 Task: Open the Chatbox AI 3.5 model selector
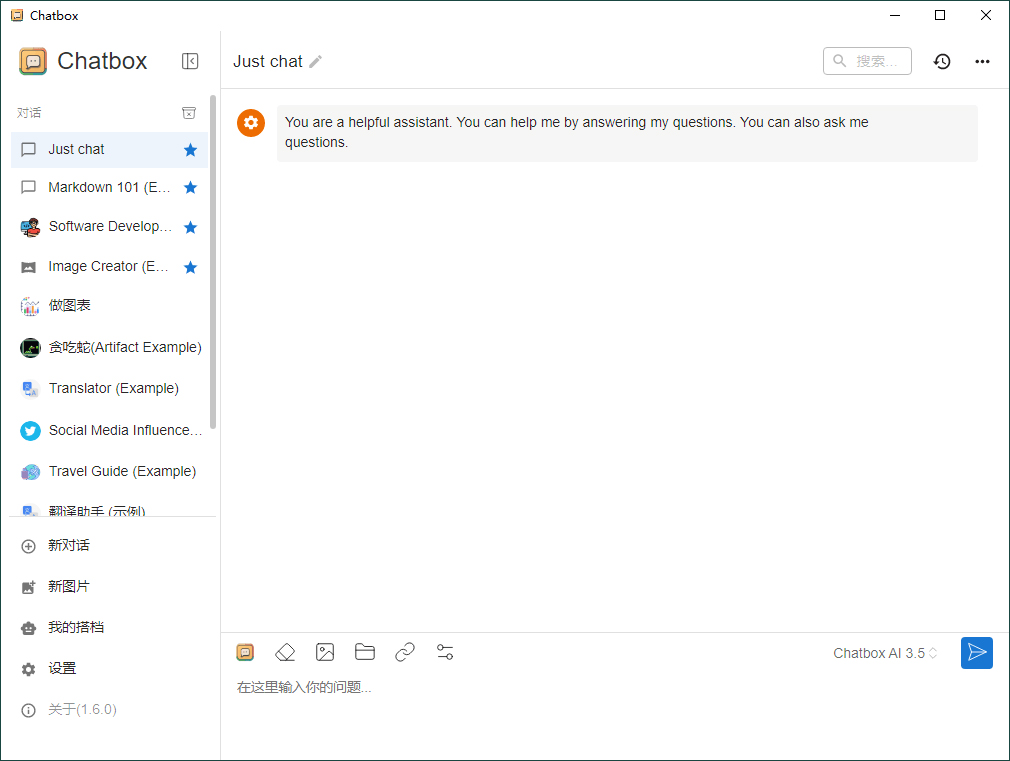885,653
